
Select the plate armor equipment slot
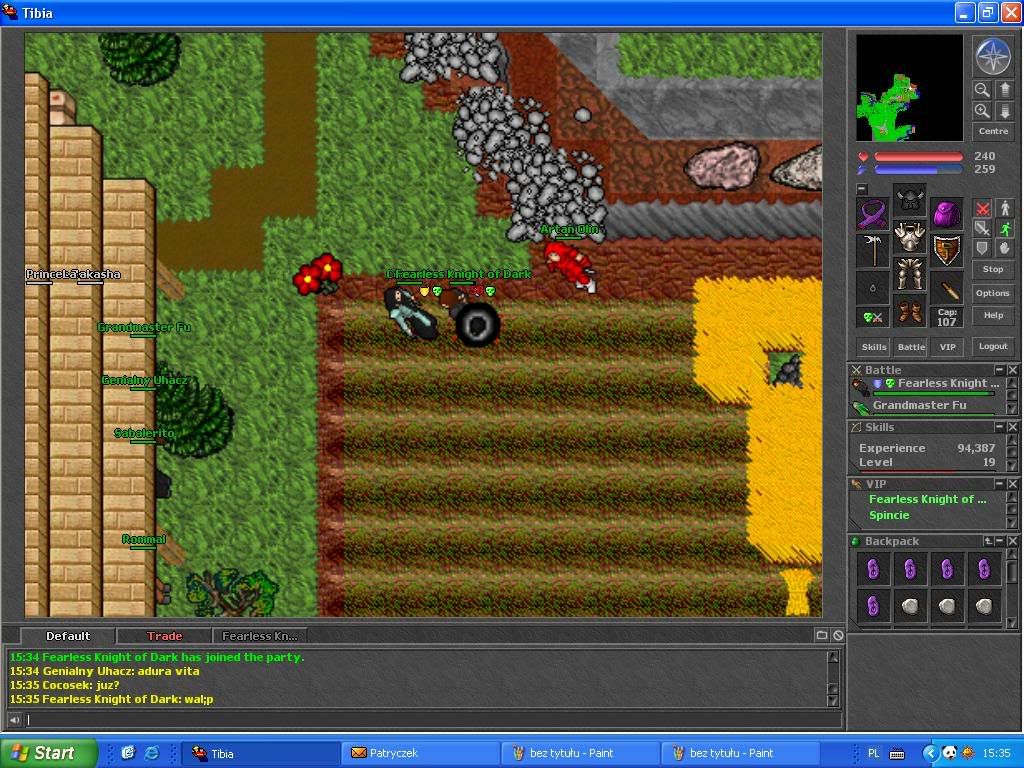coord(909,236)
